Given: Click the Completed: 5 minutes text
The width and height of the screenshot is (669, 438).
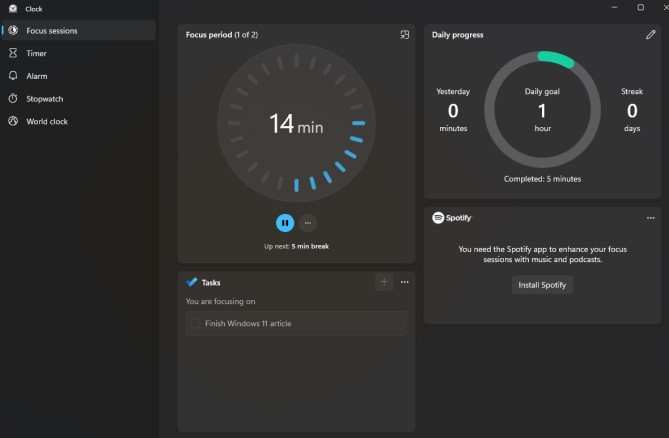Looking at the screenshot, I should point(542,179).
